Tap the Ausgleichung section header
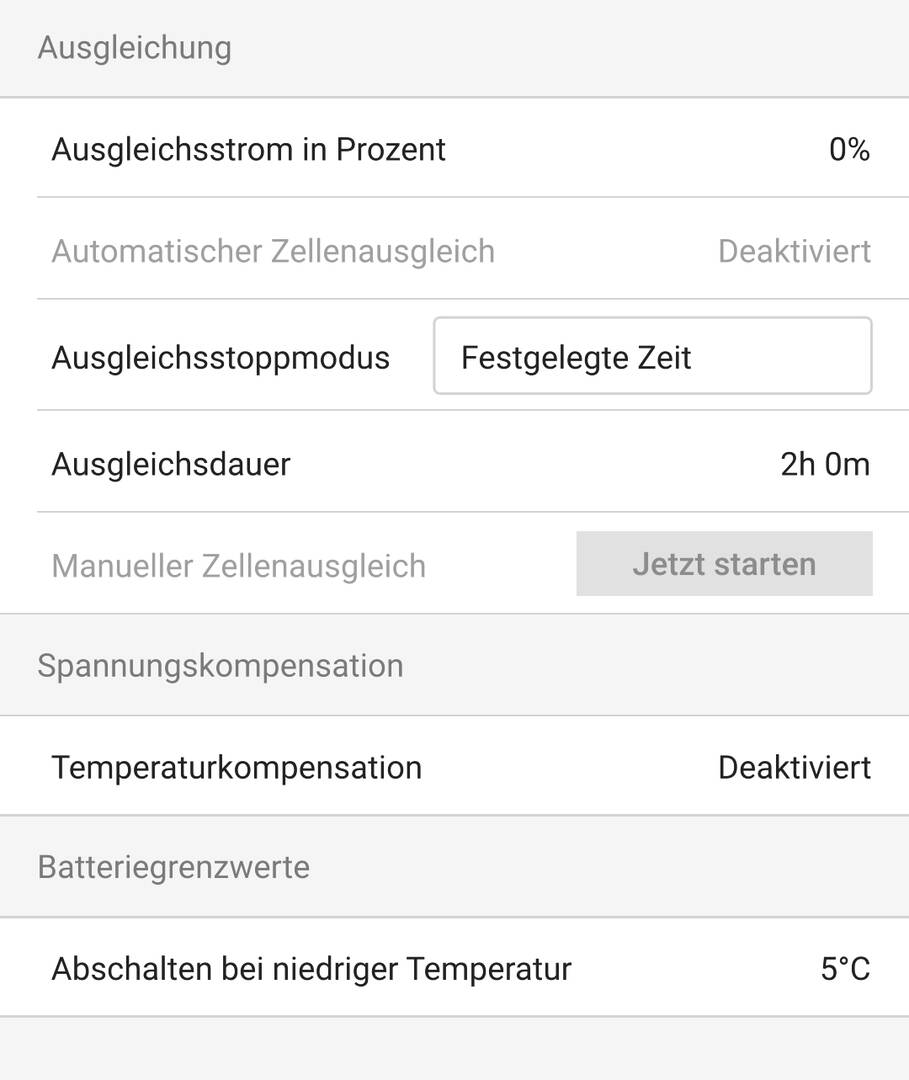Image resolution: width=909 pixels, height=1080 pixels. tap(134, 48)
